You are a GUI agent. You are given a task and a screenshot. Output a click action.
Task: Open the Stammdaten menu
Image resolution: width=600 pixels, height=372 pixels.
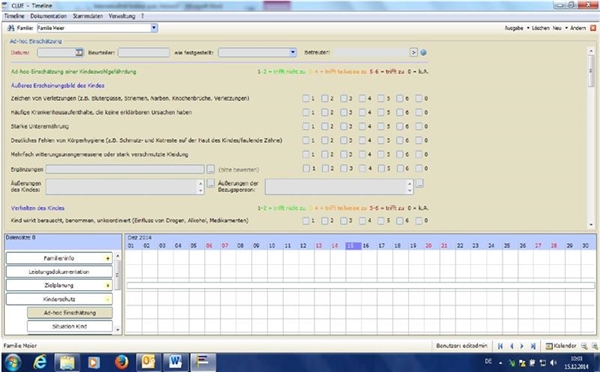pyautogui.click(x=88, y=16)
